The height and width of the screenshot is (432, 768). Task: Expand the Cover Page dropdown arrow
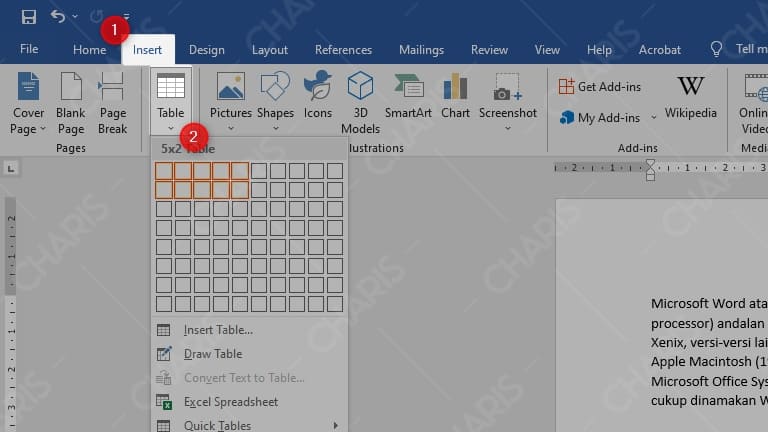pyautogui.click(x=43, y=129)
